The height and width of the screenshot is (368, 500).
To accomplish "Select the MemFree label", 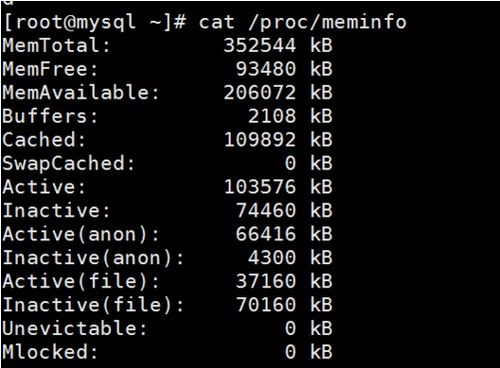I will [50, 69].
